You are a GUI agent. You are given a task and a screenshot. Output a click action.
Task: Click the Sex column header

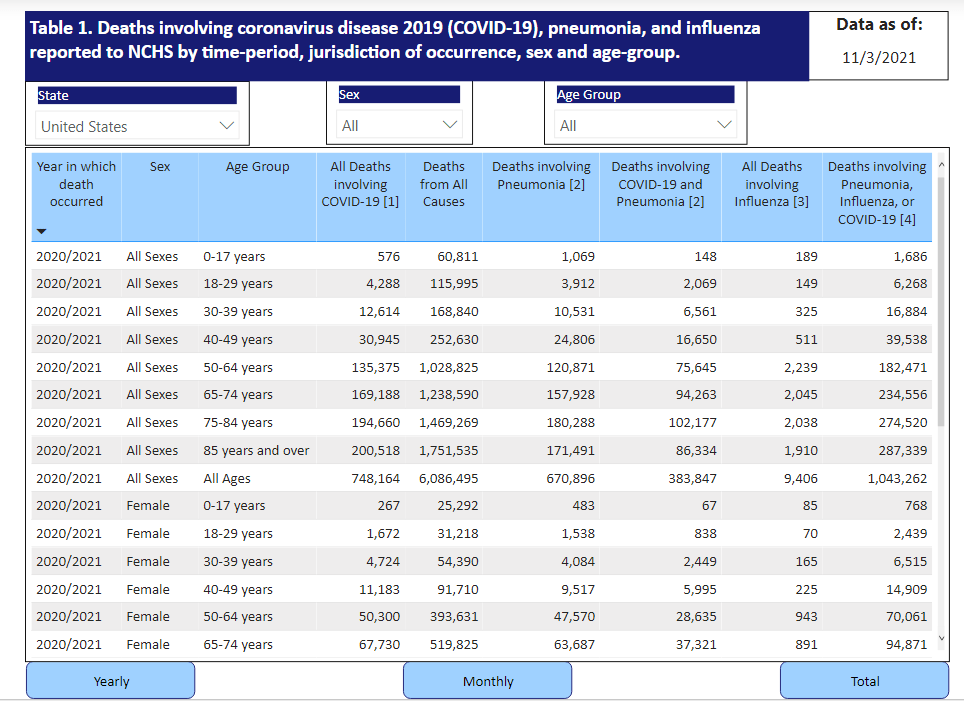[160, 167]
